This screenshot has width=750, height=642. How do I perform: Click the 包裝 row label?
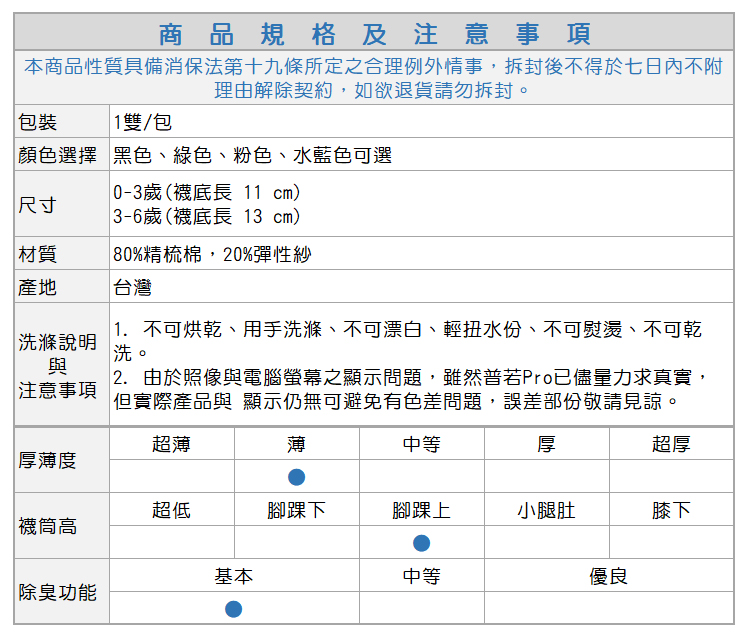click(38, 123)
